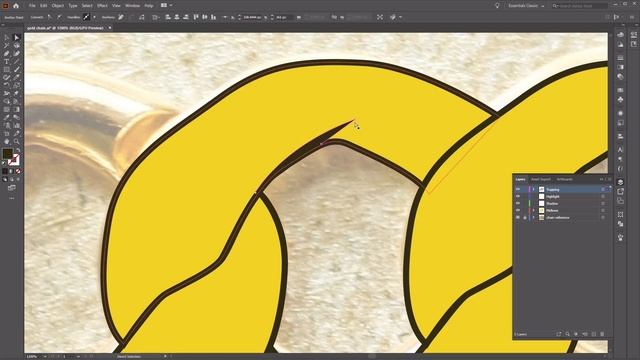The height and width of the screenshot is (360, 640).
Task: Select the Zoom tool
Action: point(17,142)
